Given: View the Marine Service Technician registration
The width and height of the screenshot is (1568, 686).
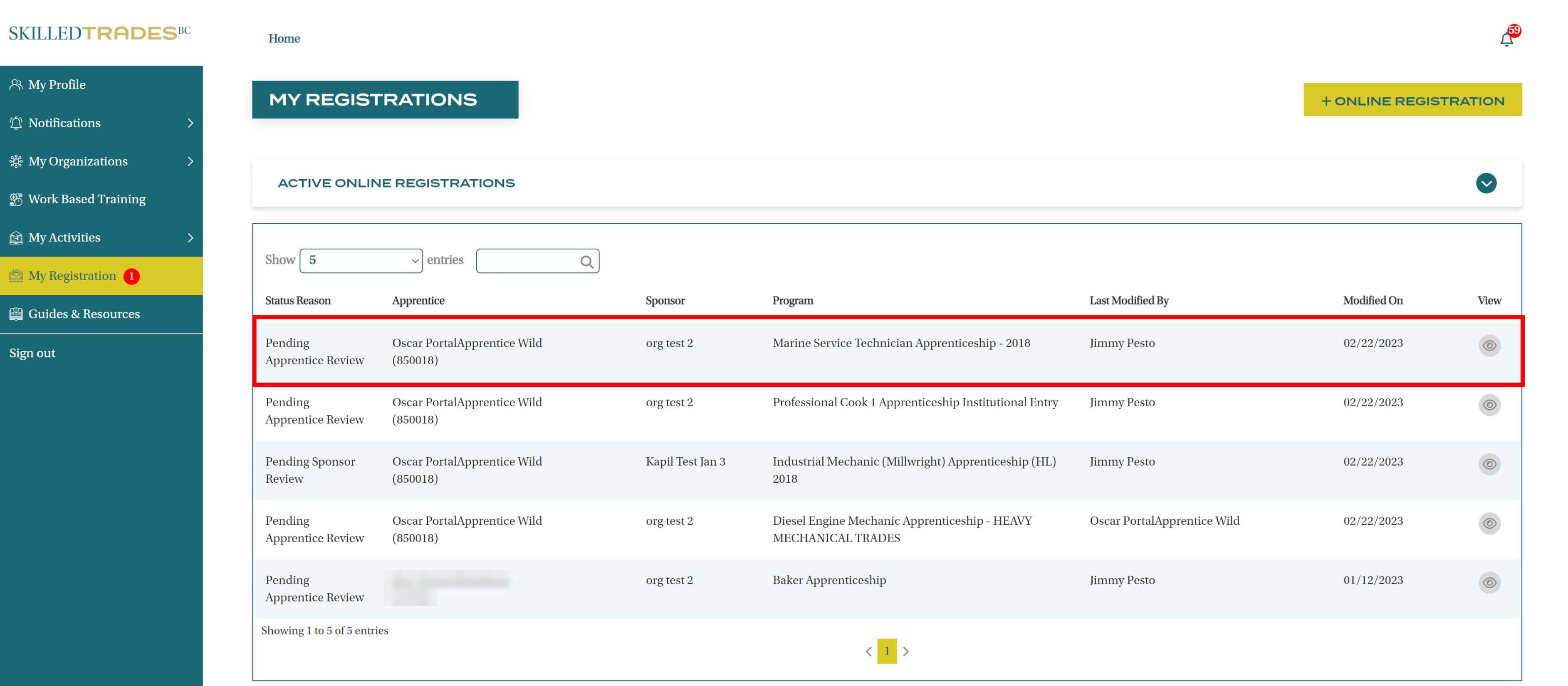Looking at the screenshot, I should [1489, 346].
